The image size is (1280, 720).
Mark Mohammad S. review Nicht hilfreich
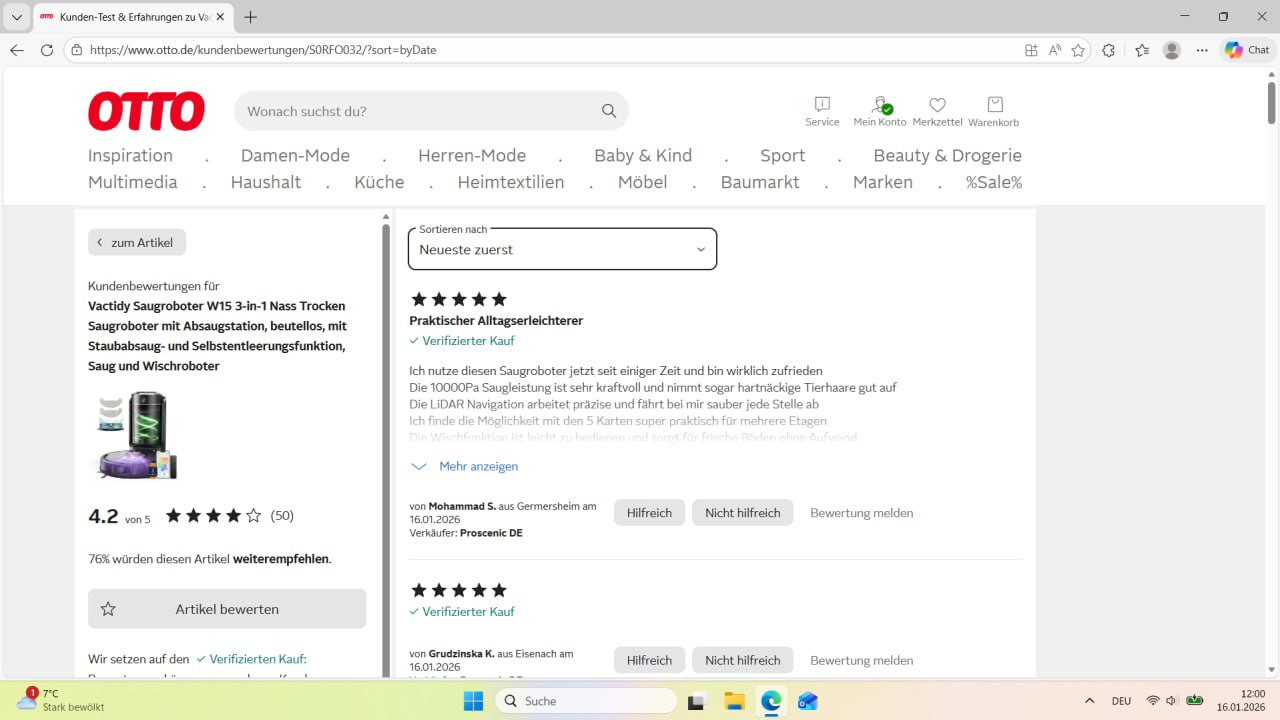tap(742, 512)
